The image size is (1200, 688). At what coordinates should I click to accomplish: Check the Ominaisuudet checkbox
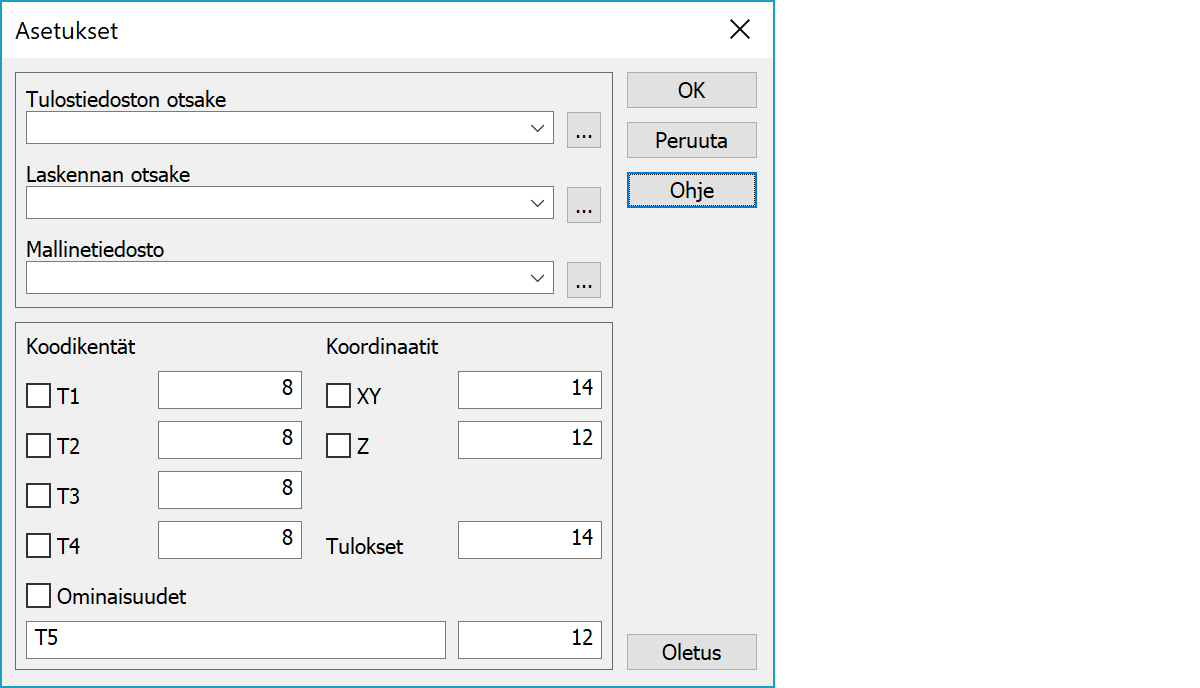point(39,597)
